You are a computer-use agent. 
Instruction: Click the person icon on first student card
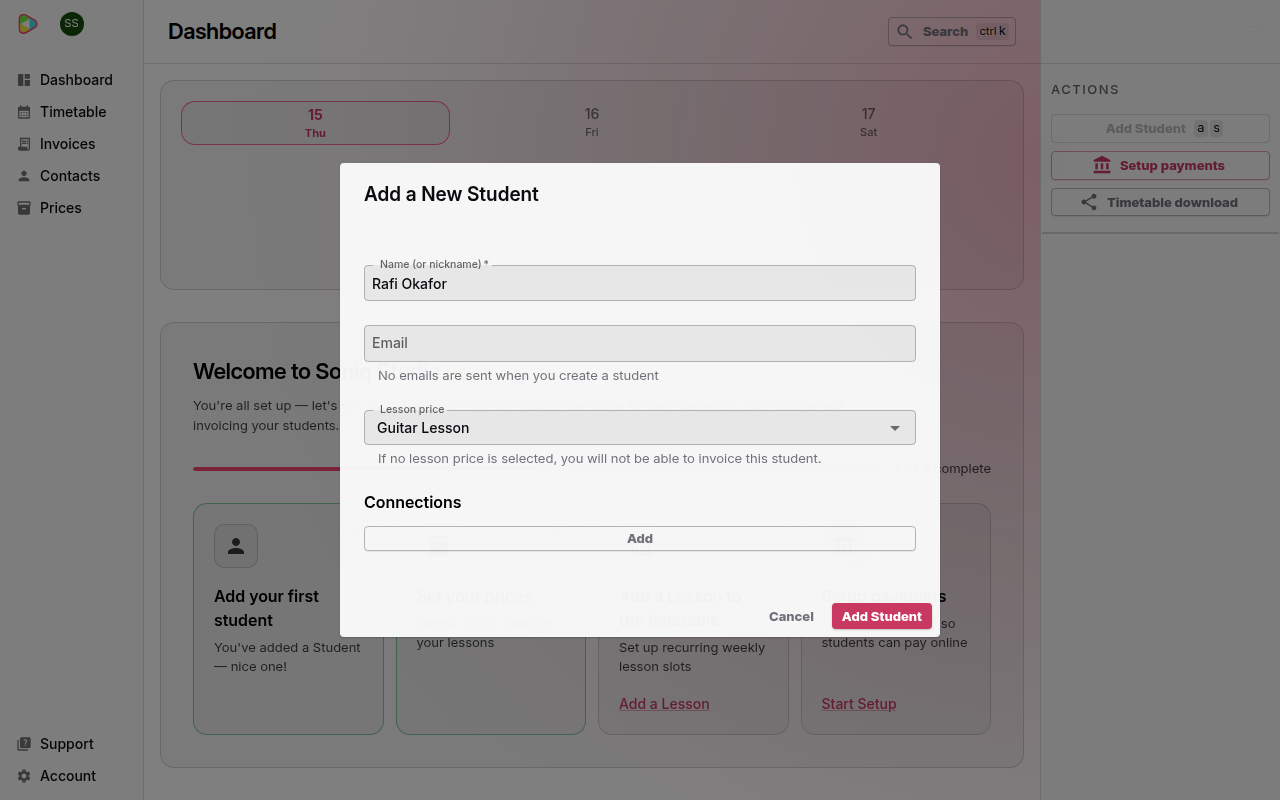pos(236,546)
